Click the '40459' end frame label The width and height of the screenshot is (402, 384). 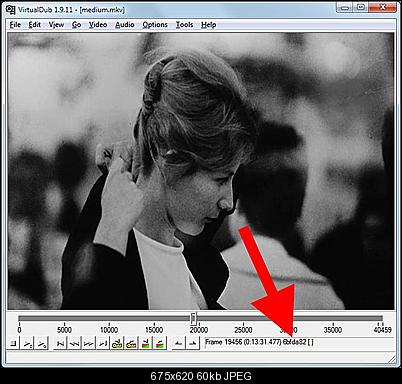pos(382,330)
